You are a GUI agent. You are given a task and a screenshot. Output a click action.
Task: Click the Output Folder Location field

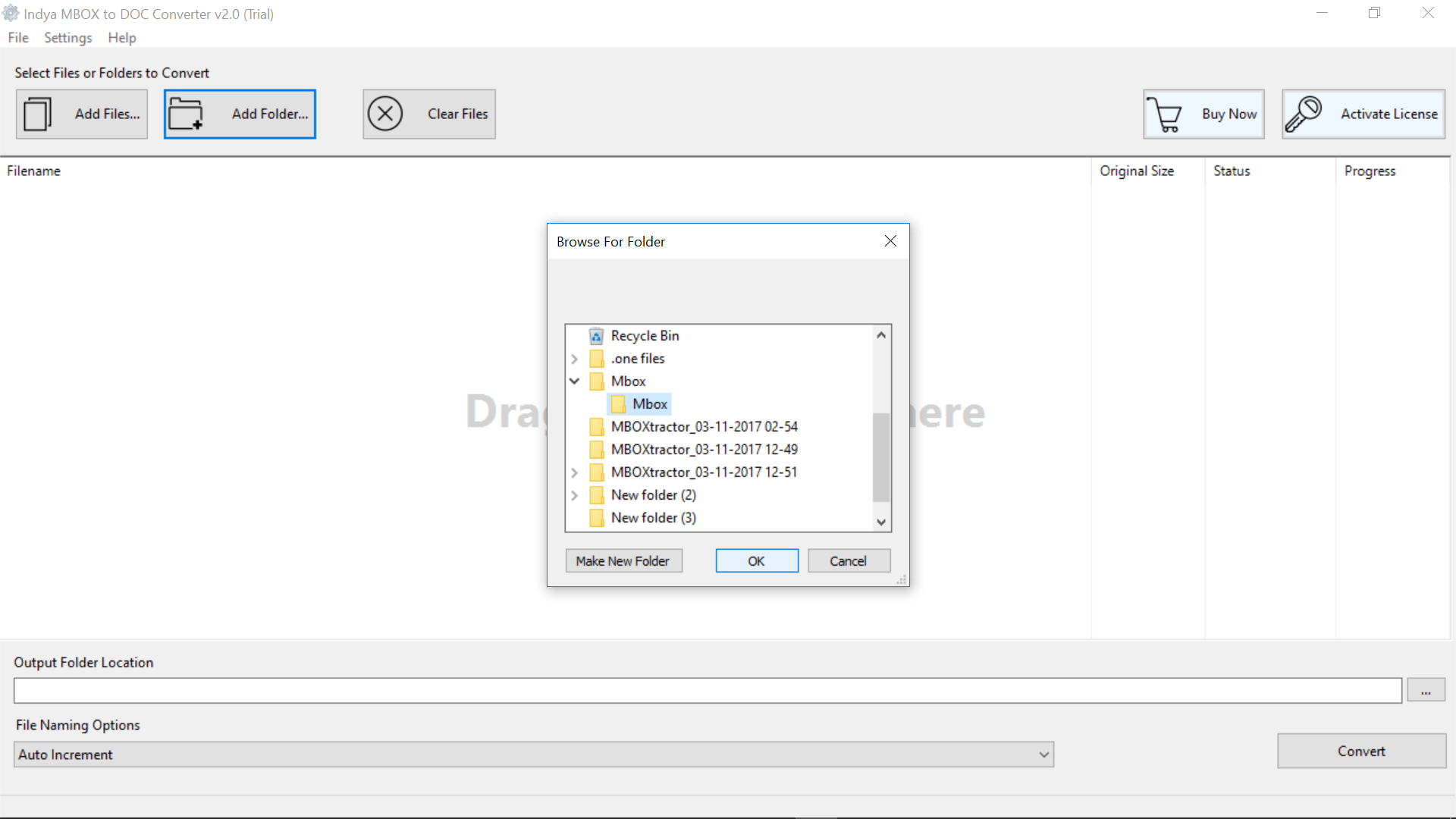click(x=708, y=691)
